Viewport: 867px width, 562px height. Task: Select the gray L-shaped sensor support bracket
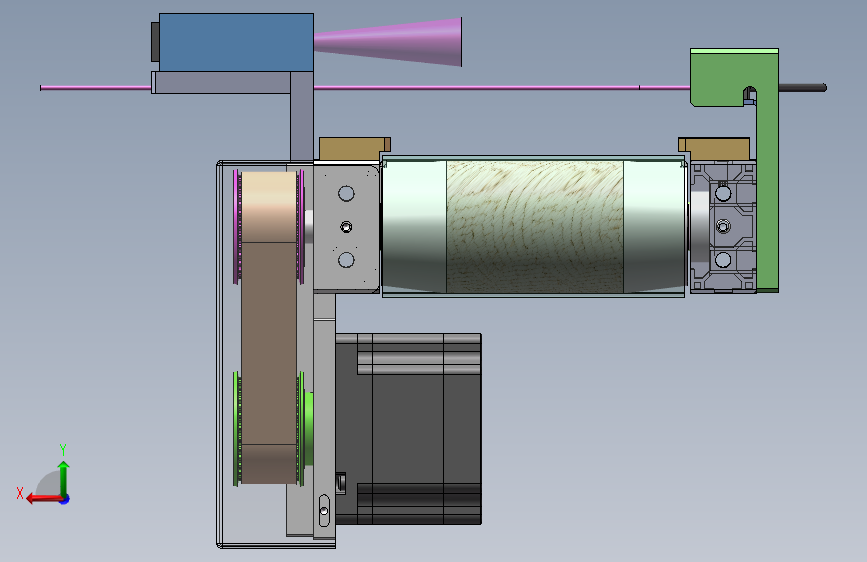pyautogui.click(x=301, y=116)
